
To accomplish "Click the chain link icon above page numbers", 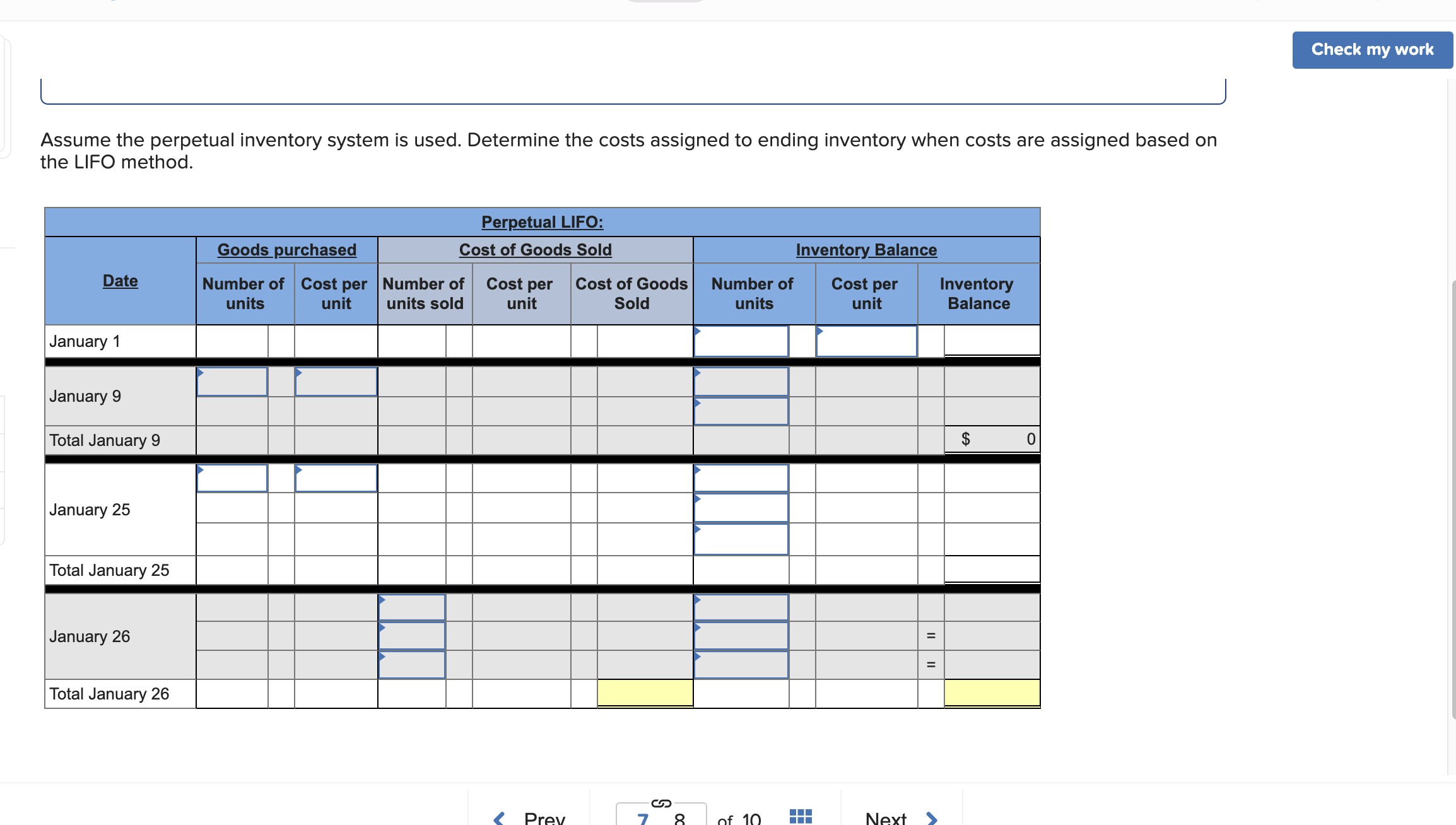I will [661, 802].
